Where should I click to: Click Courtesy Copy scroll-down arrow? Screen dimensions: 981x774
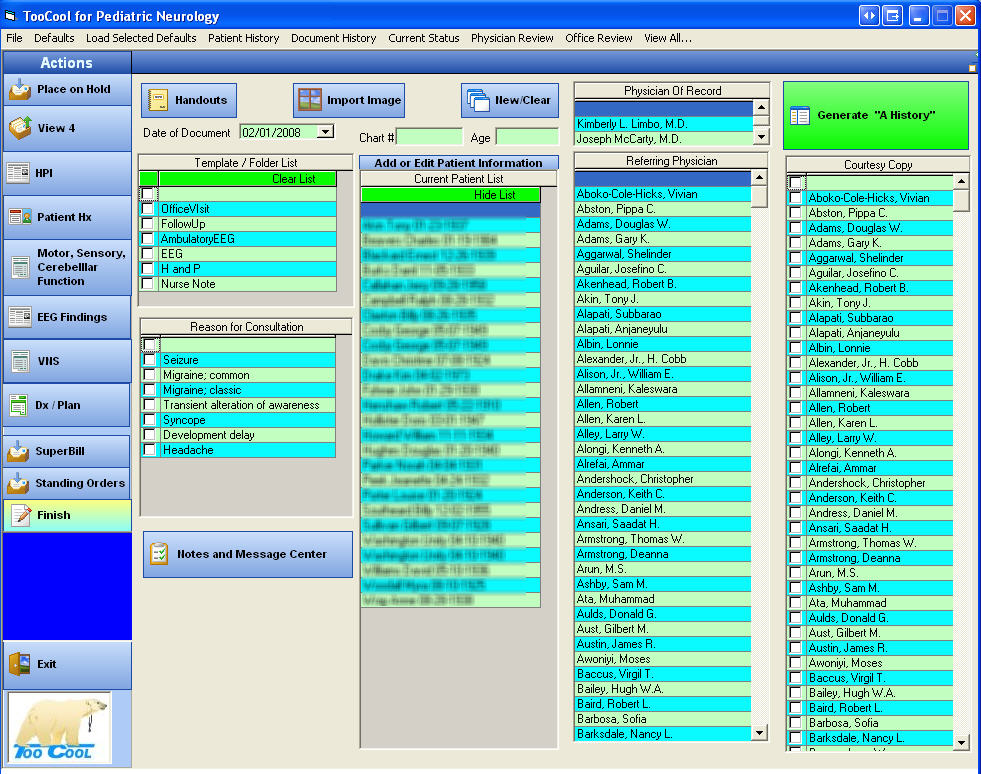(x=961, y=742)
